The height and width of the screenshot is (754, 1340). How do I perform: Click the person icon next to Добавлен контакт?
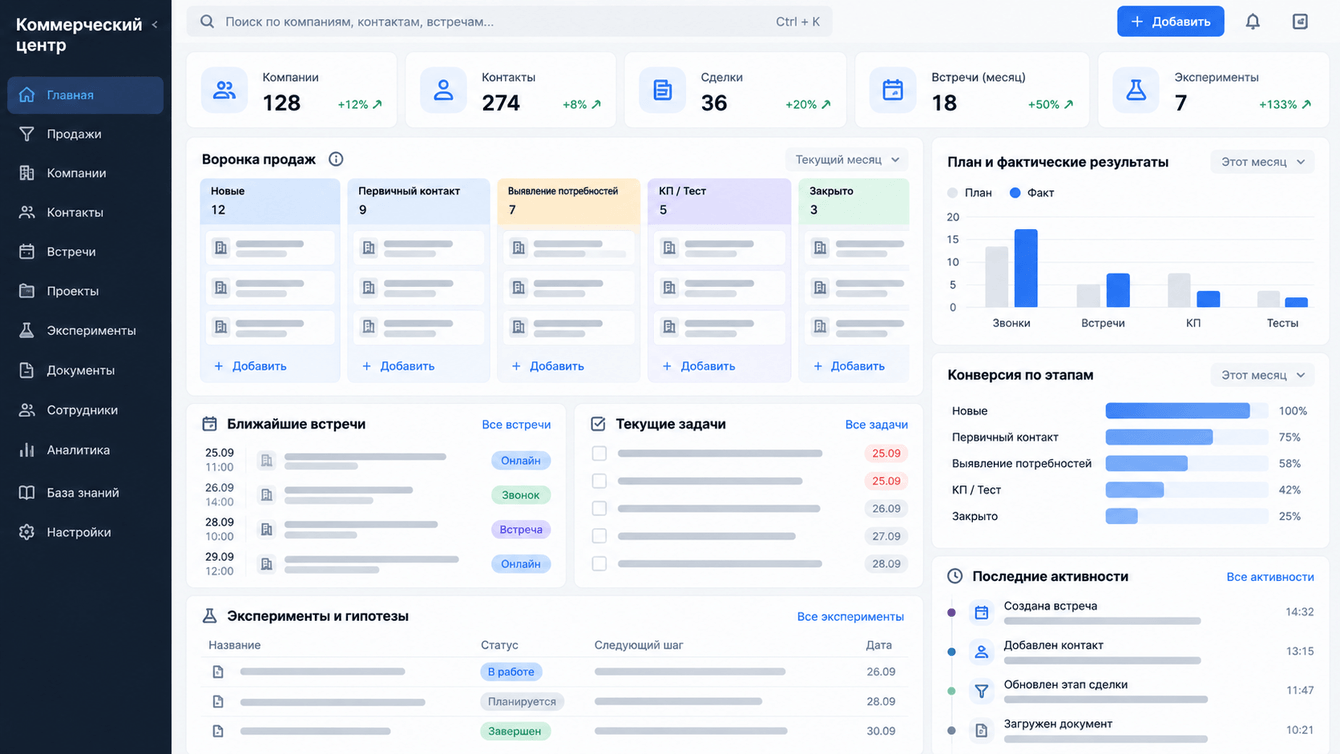tap(981, 652)
